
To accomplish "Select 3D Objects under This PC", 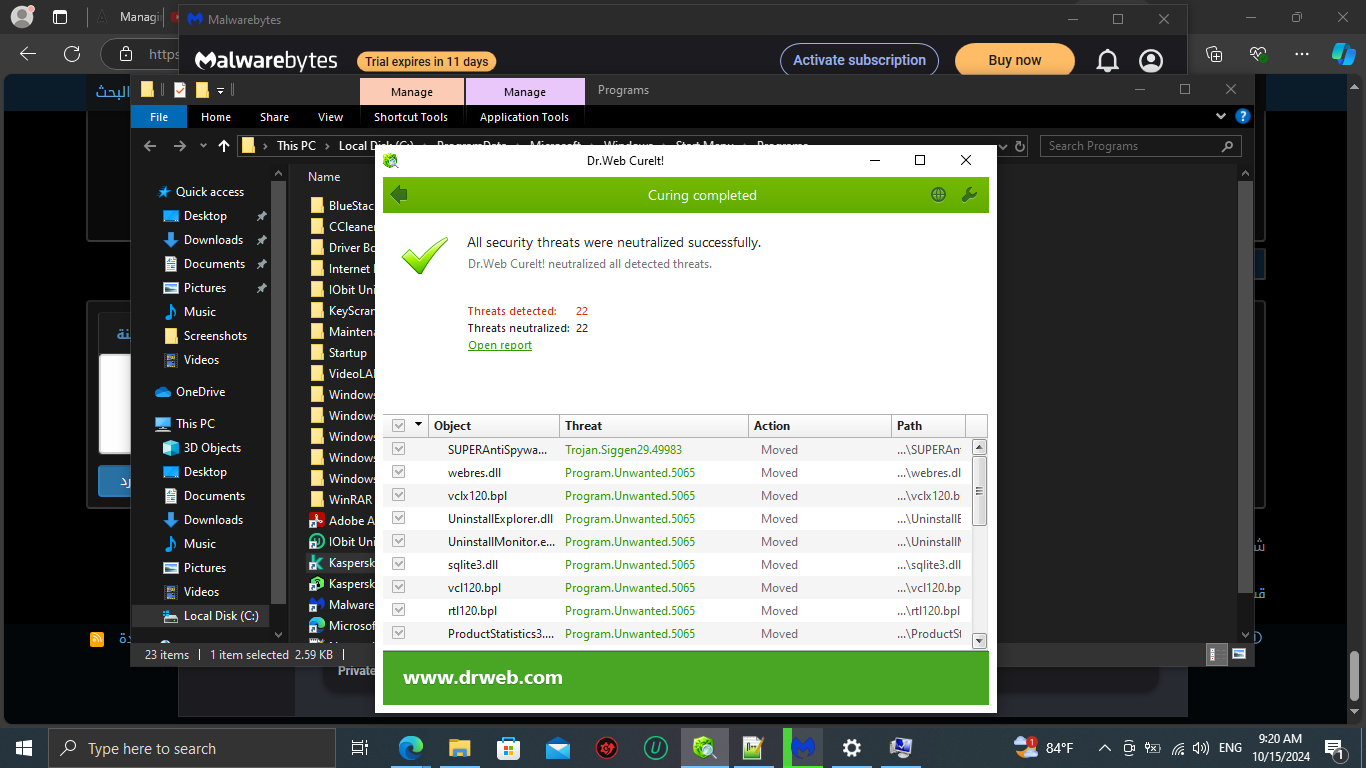I will (212, 448).
